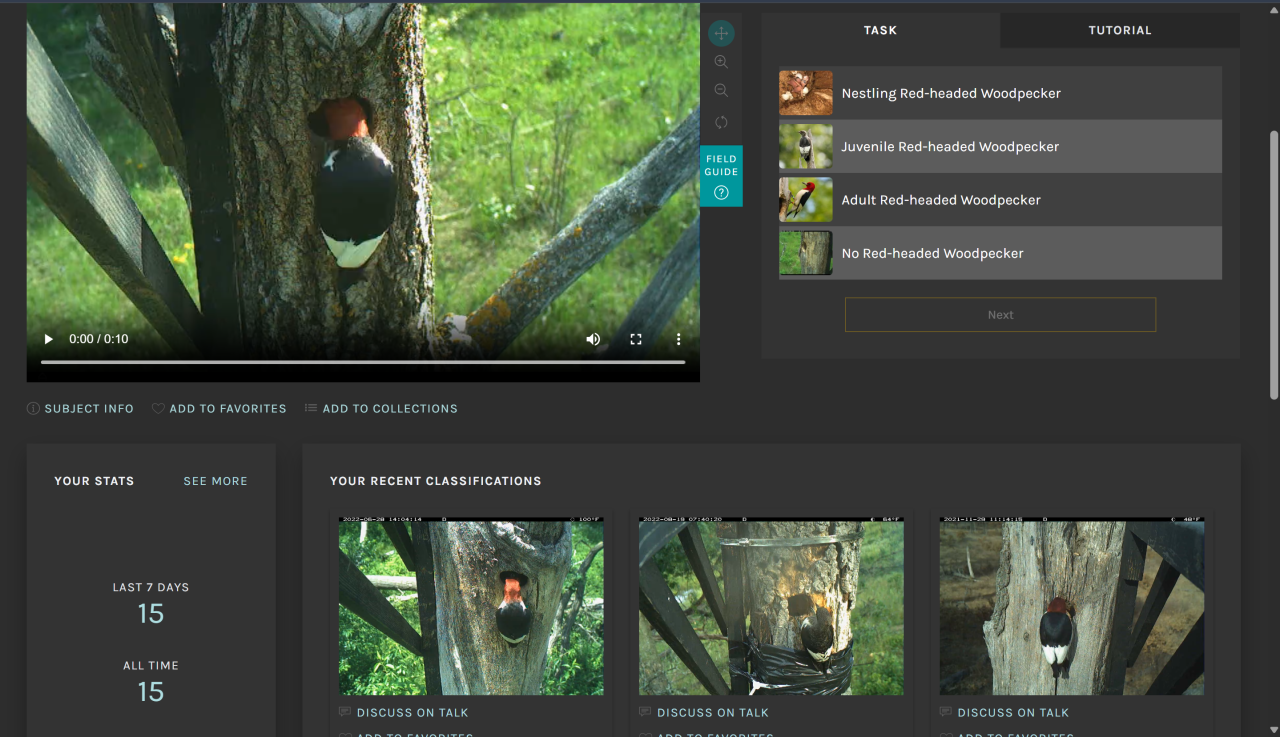1280x737 pixels.
Task: Click the Adult woodpecker thumbnail image
Action: (x=806, y=200)
